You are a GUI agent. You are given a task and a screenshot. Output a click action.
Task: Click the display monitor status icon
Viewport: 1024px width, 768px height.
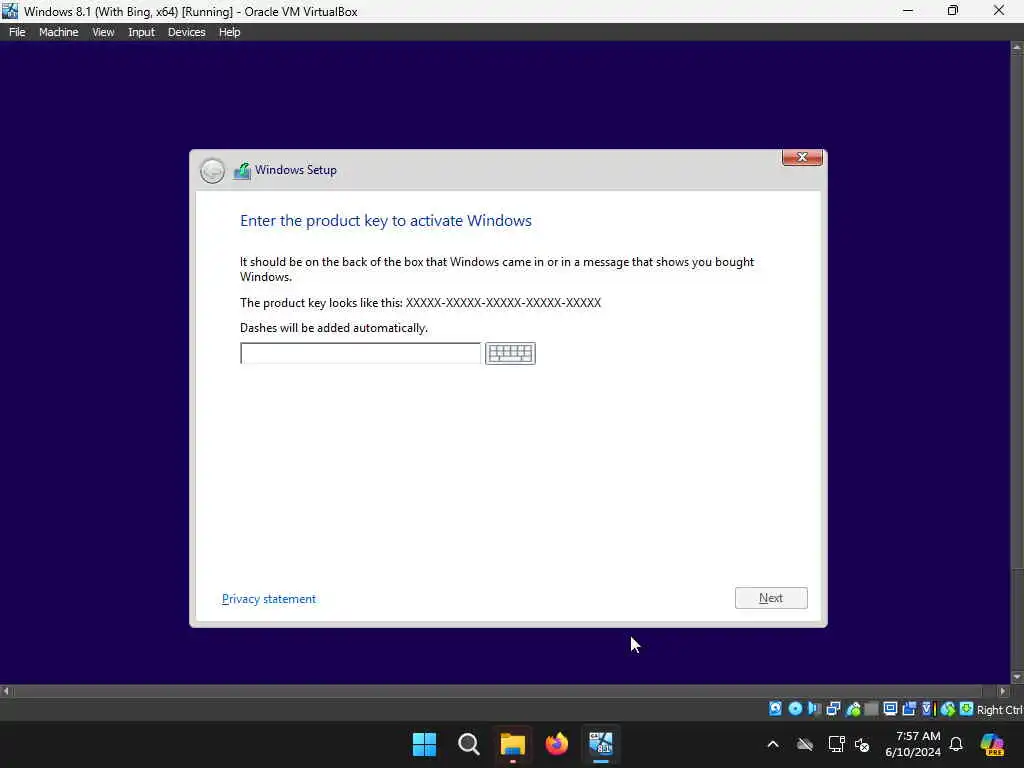click(890, 709)
